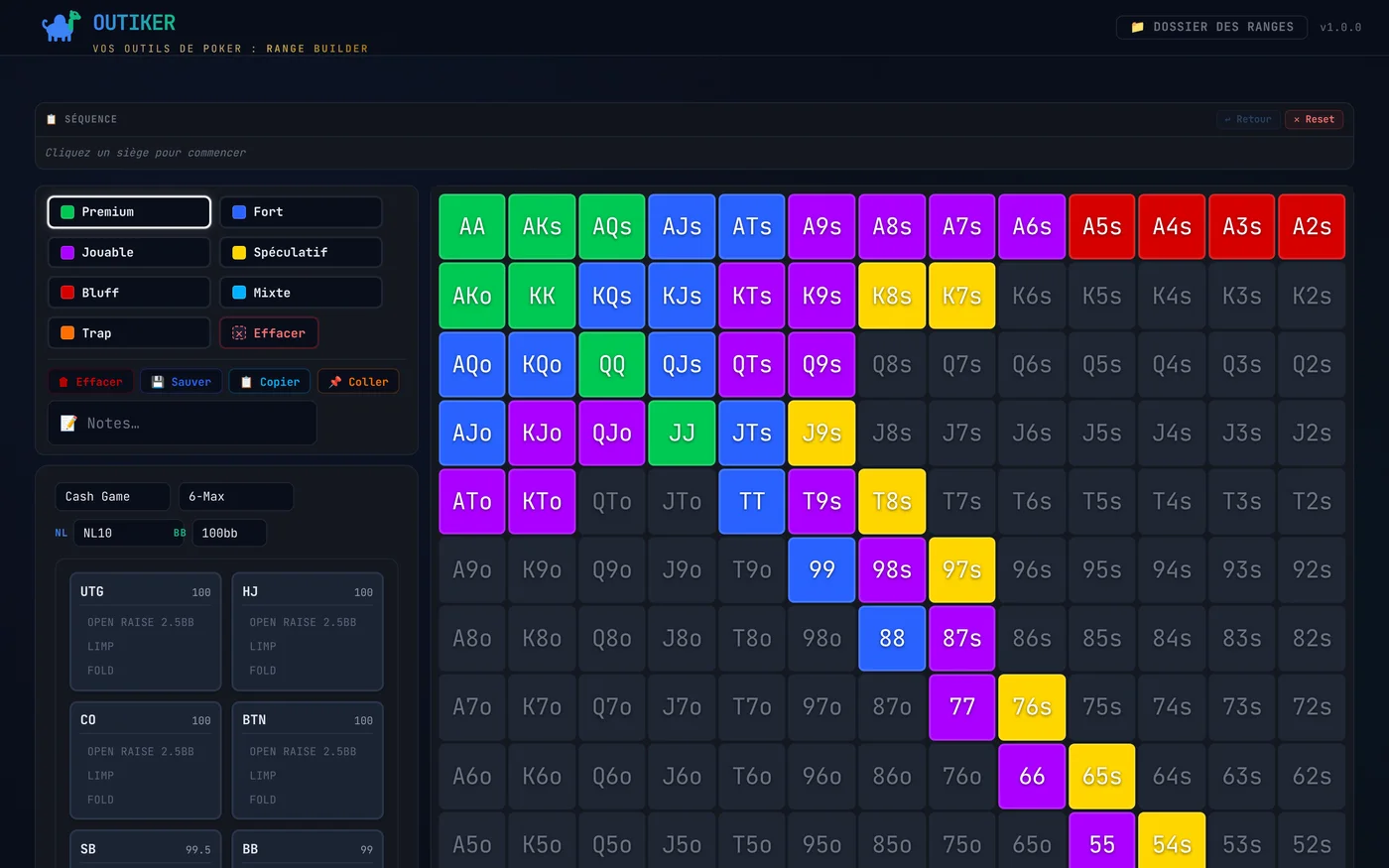Open the 6-Max table size dropdown
Viewport: 1389px width, 868px height.
235,496
